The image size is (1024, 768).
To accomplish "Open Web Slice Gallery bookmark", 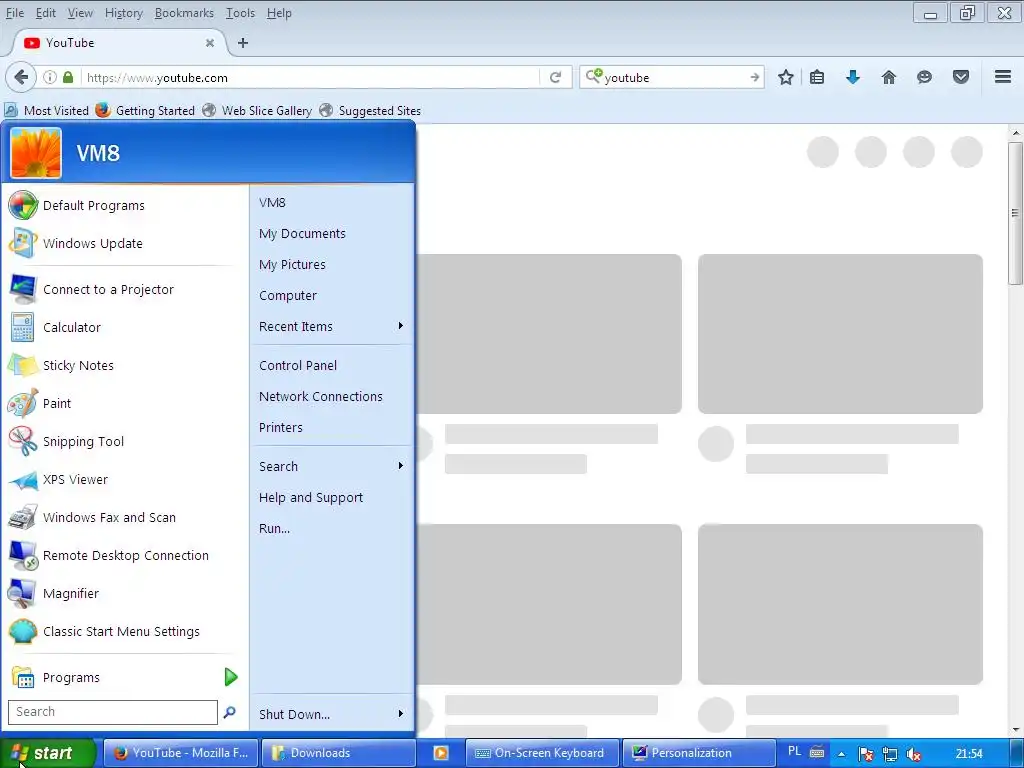I will (x=257, y=110).
